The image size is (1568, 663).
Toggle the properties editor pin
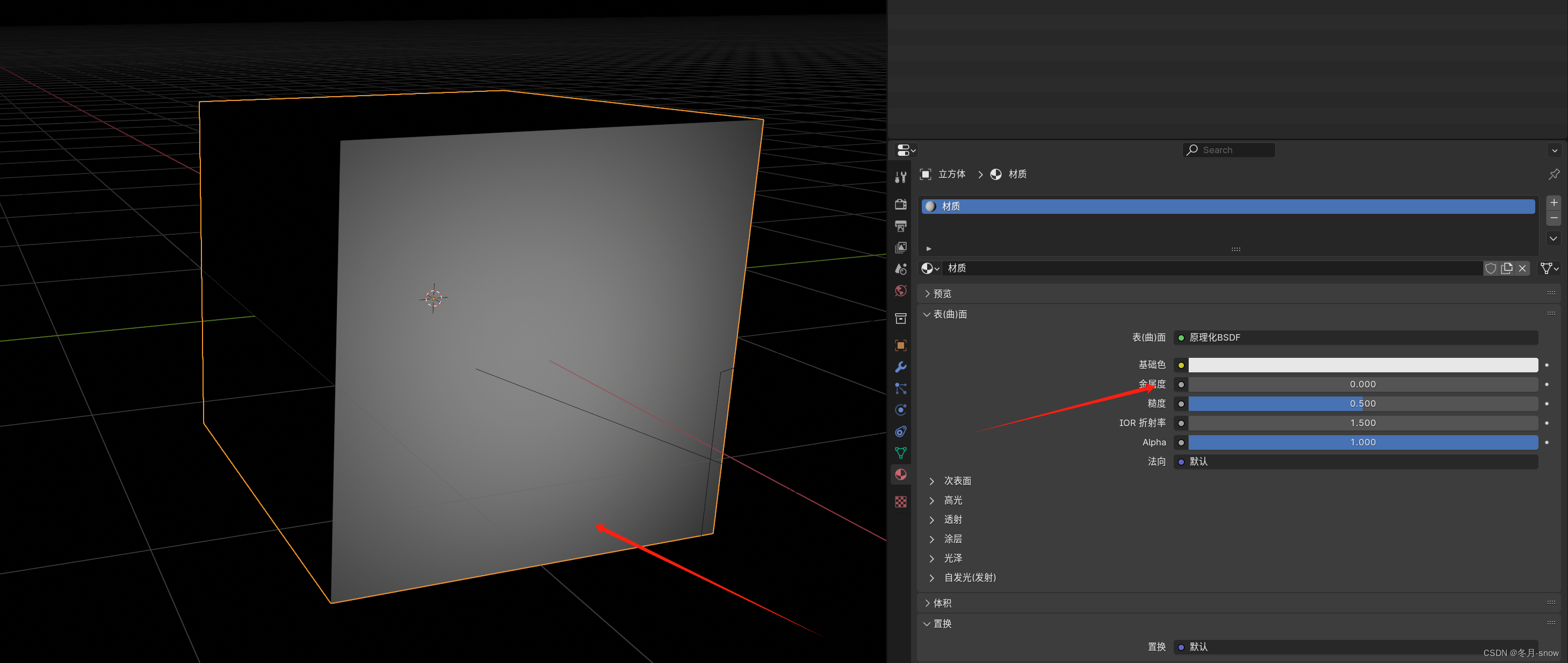(x=1553, y=174)
